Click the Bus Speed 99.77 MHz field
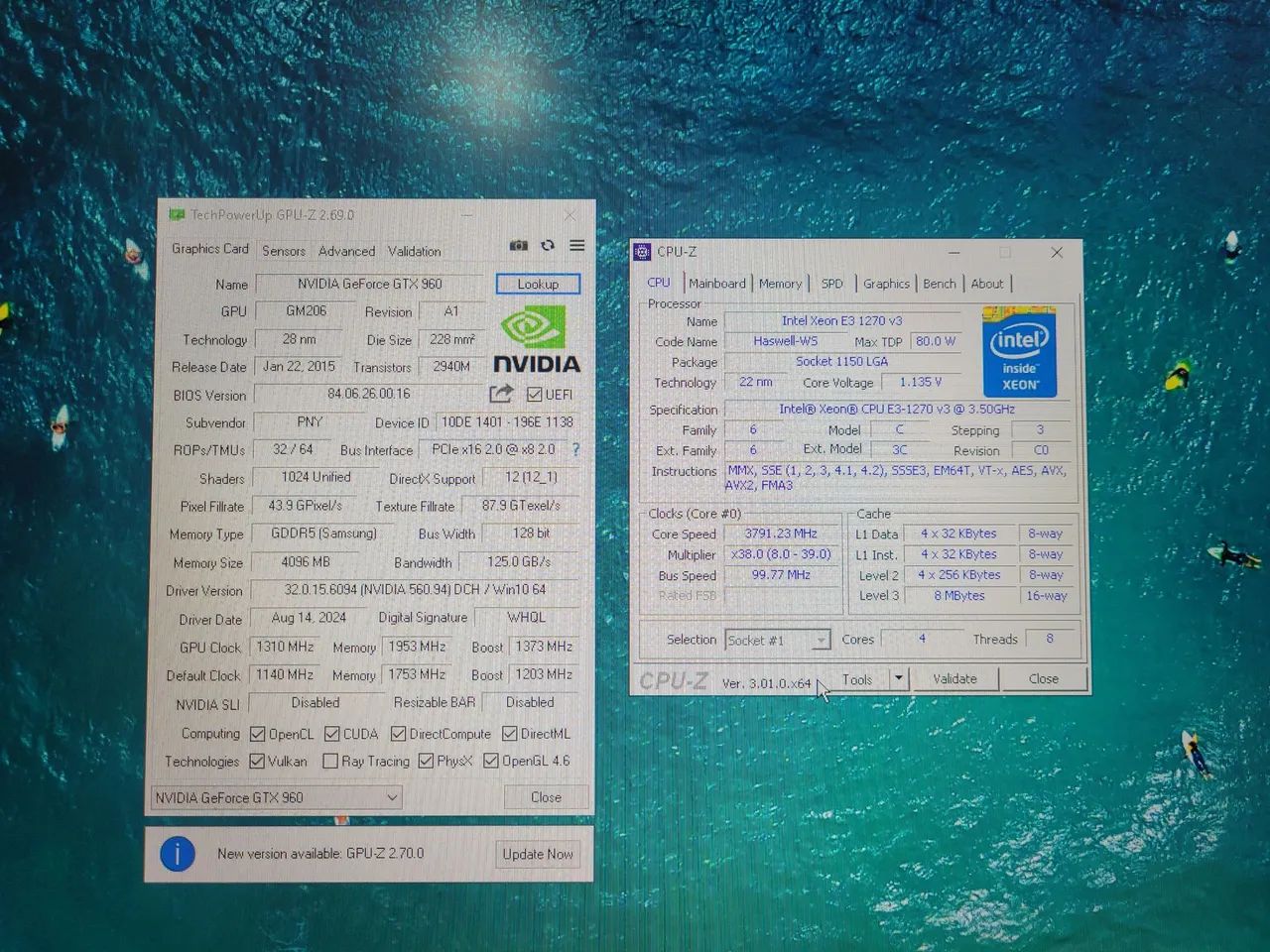The height and width of the screenshot is (952, 1270). pos(781,575)
